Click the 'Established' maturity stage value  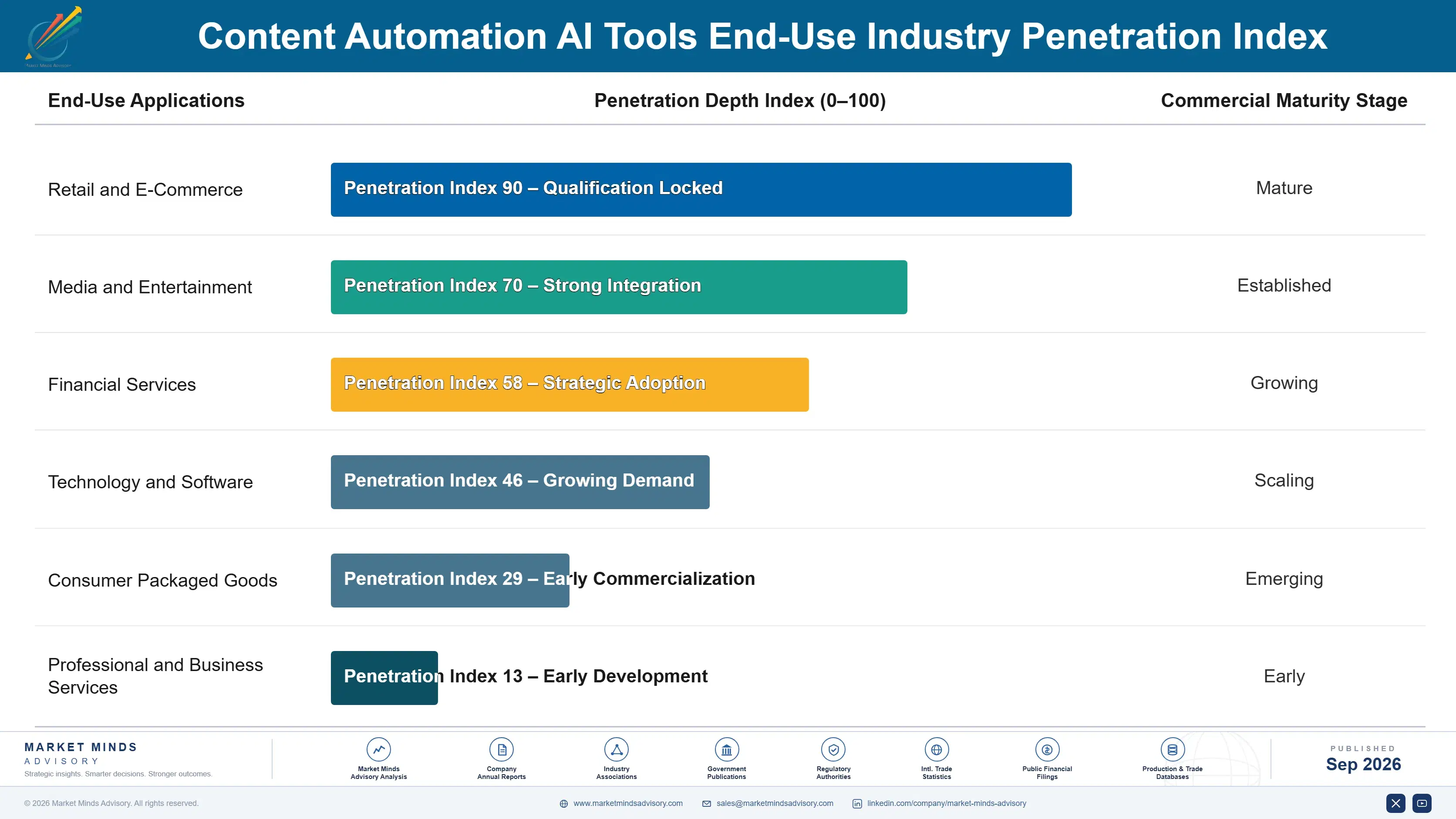[x=1284, y=285]
